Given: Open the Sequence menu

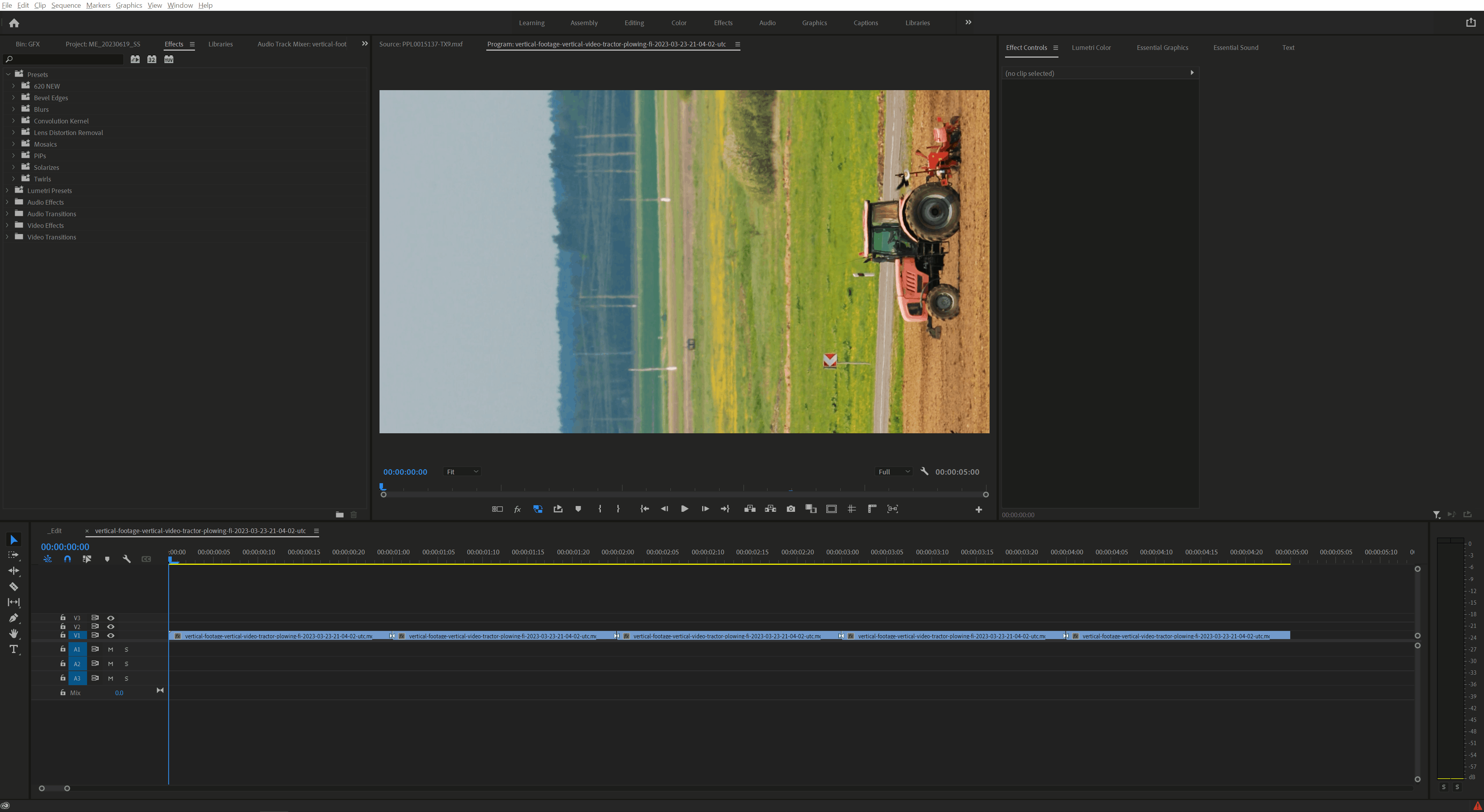Looking at the screenshot, I should (x=66, y=5).
